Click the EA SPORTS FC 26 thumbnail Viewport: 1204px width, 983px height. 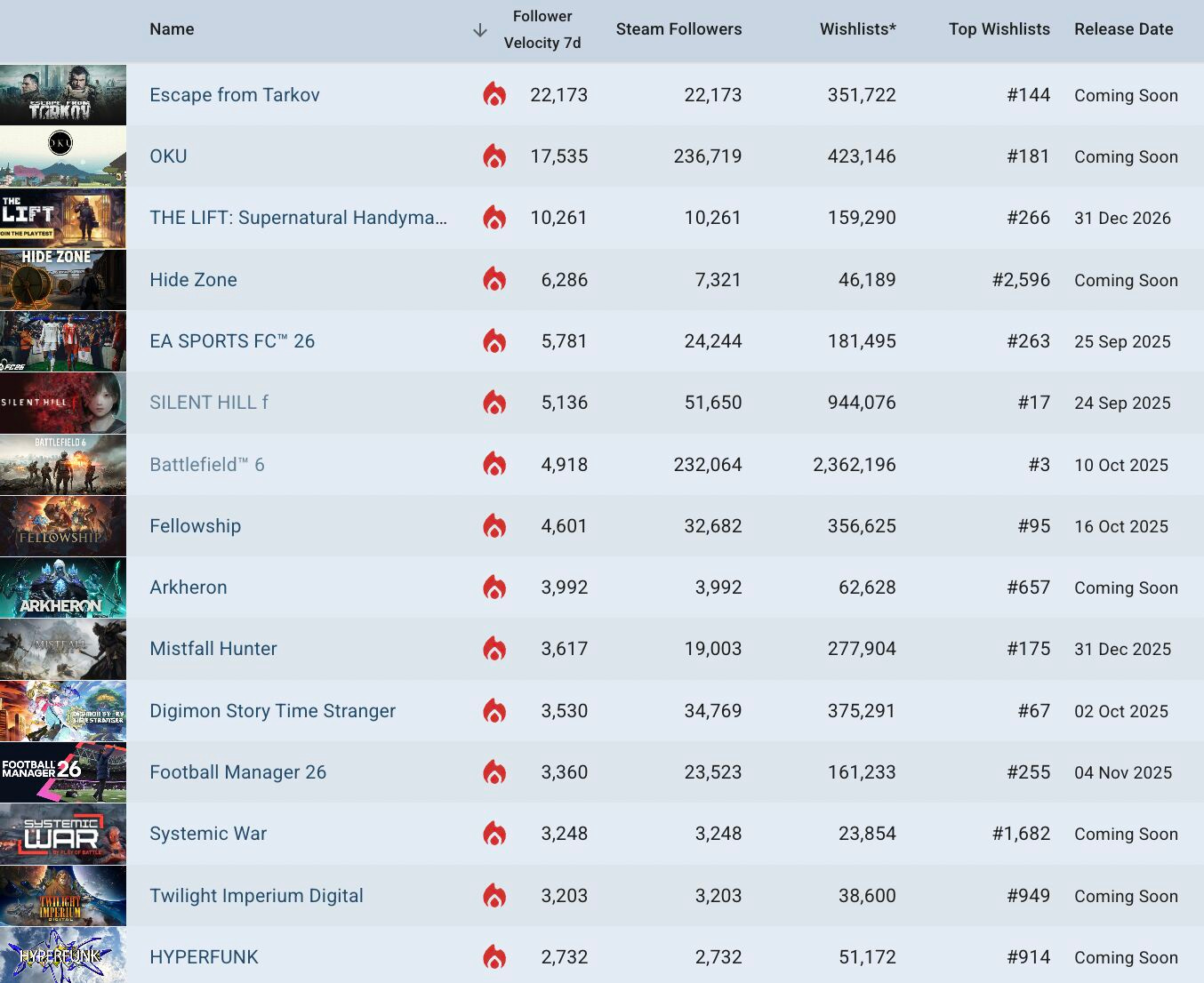pos(63,341)
